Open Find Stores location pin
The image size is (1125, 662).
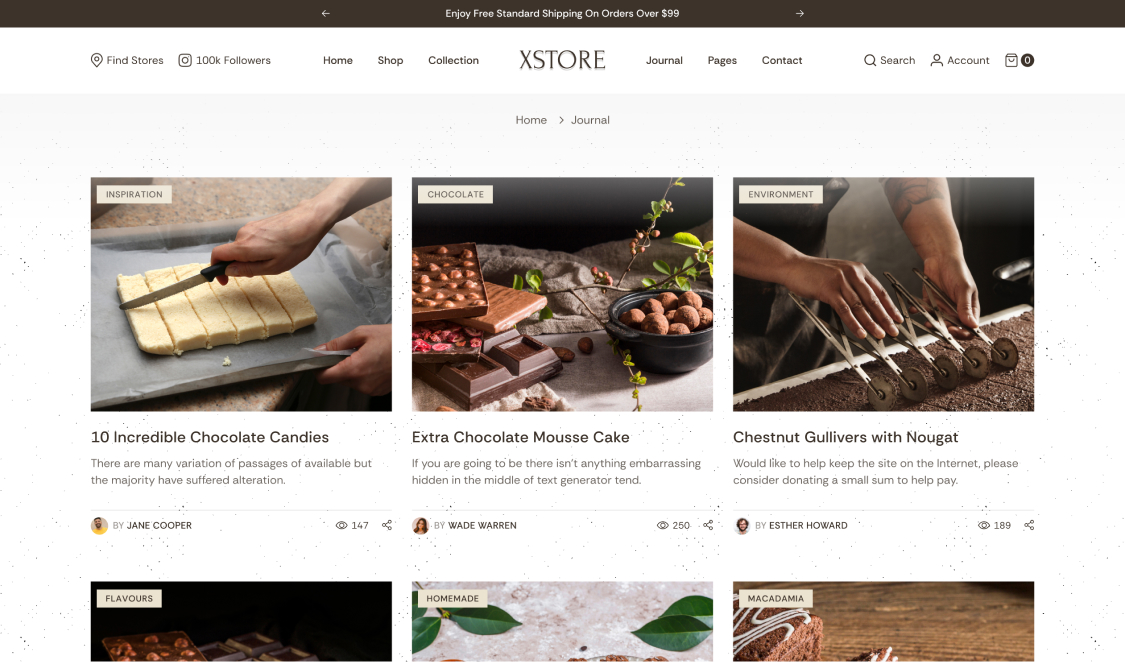pos(97,60)
